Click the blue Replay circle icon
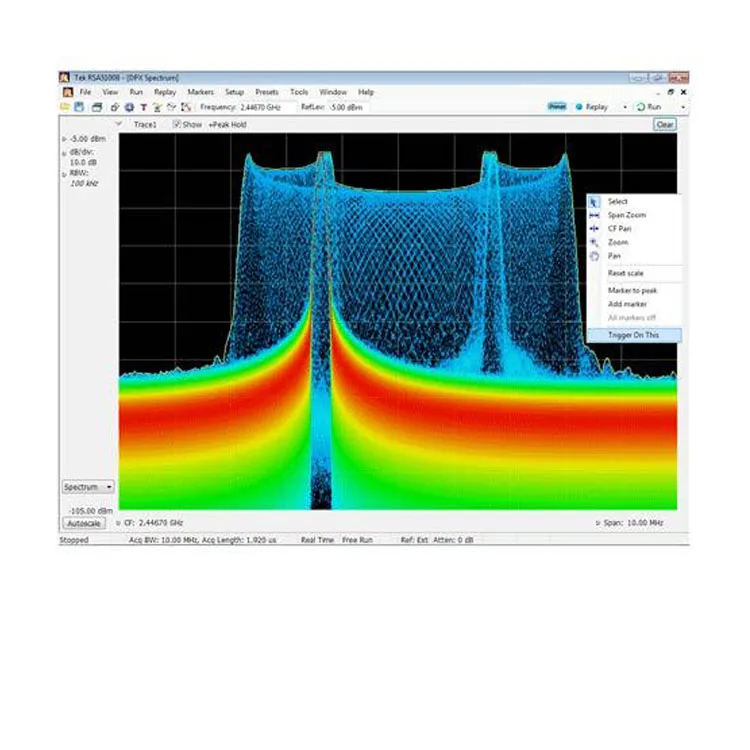Viewport: 750px width, 750px height. pyautogui.click(x=579, y=107)
